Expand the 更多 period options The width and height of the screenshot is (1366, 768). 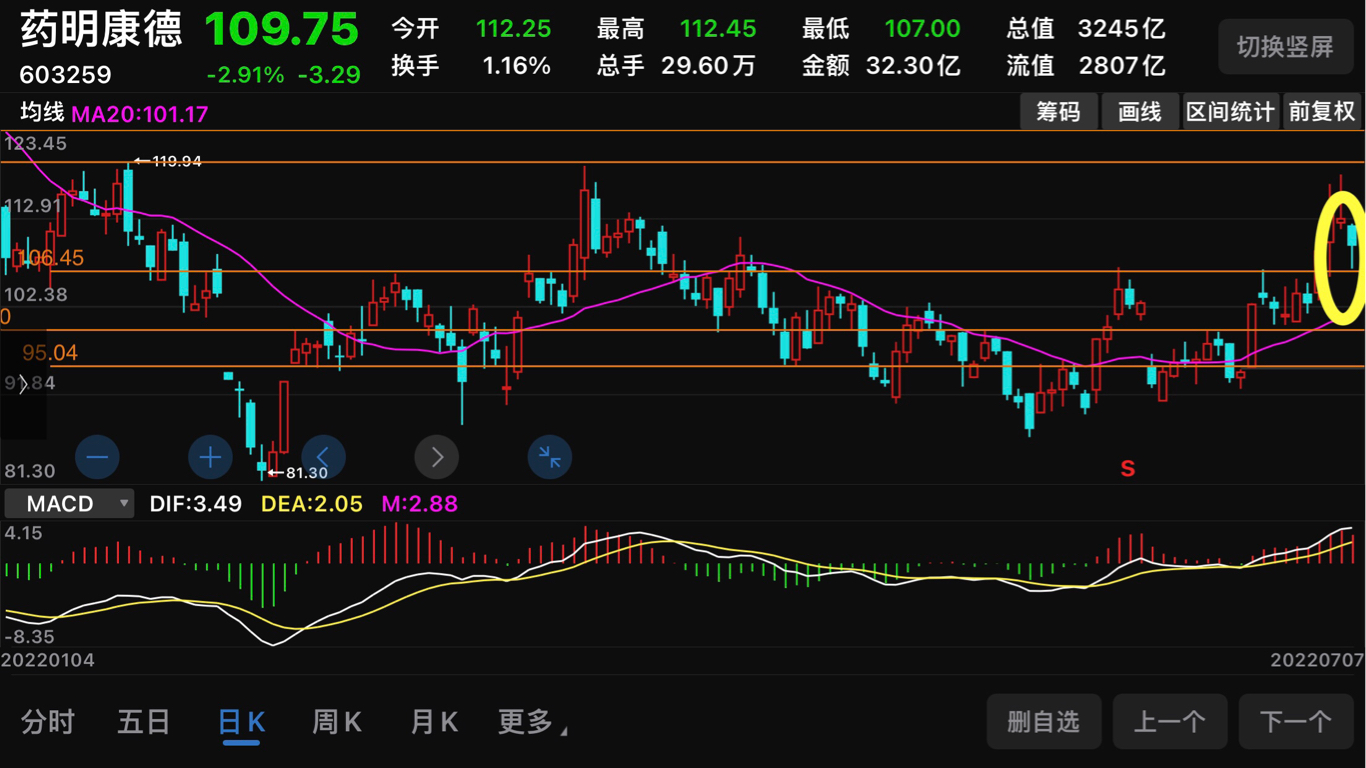click(x=533, y=722)
